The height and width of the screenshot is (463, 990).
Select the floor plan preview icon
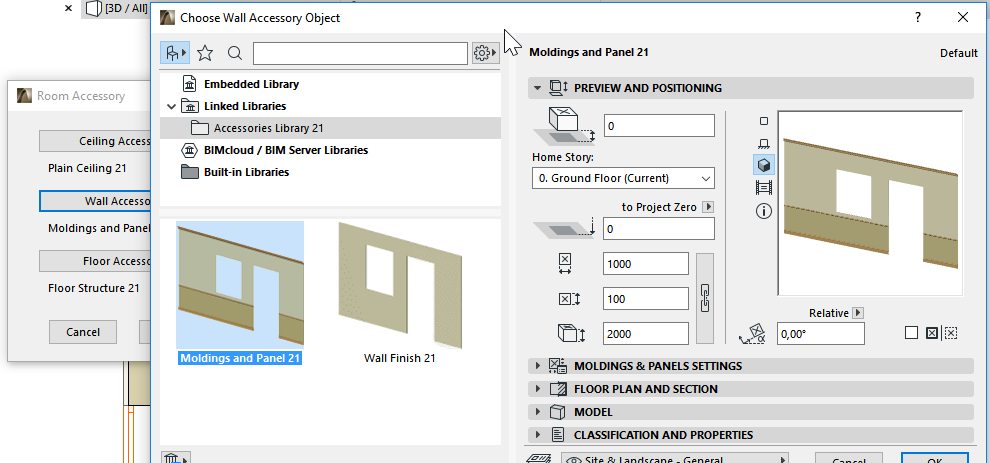[x=765, y=119]
